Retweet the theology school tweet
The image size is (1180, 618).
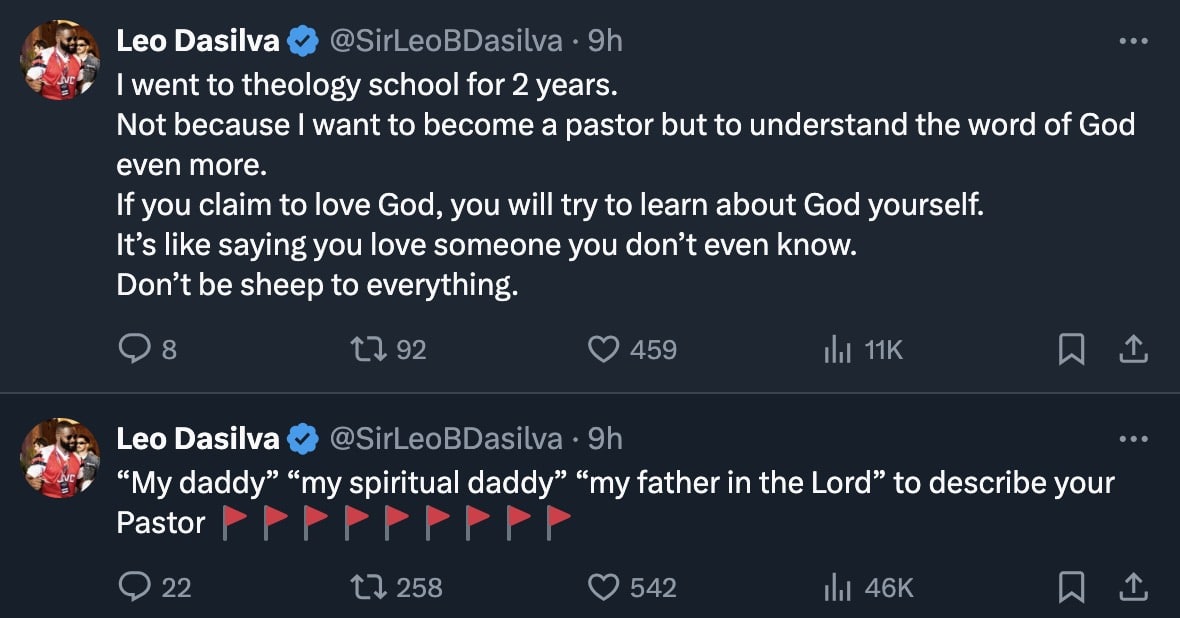click(362, 349)
